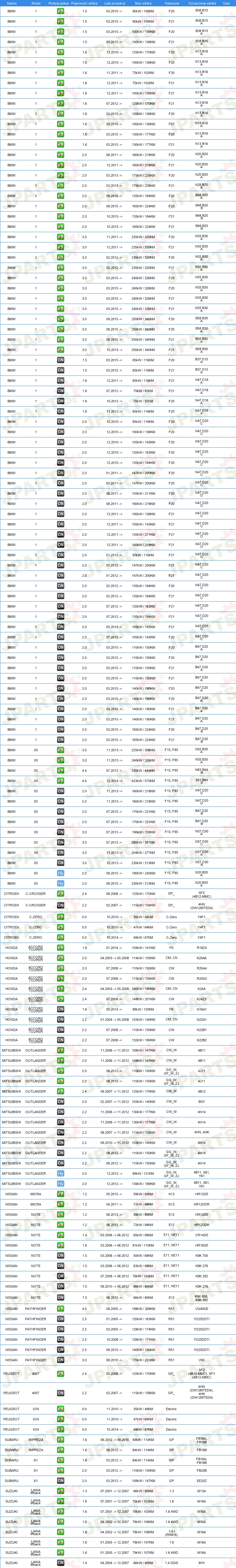
Task: Click the Model column header
Action: point(35,3)
